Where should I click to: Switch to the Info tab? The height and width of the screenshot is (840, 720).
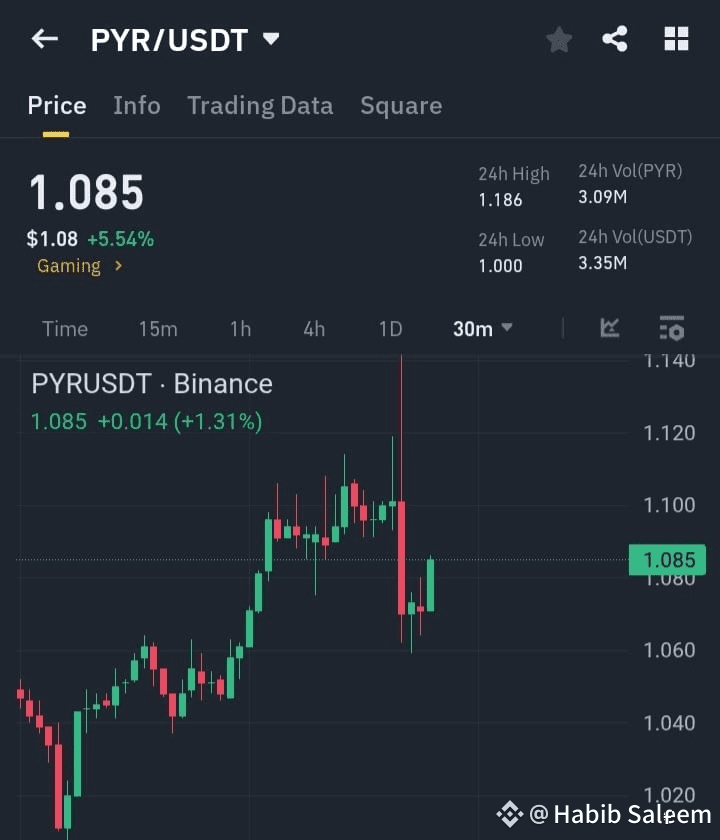pyautogui.click(x=137, y=106)
